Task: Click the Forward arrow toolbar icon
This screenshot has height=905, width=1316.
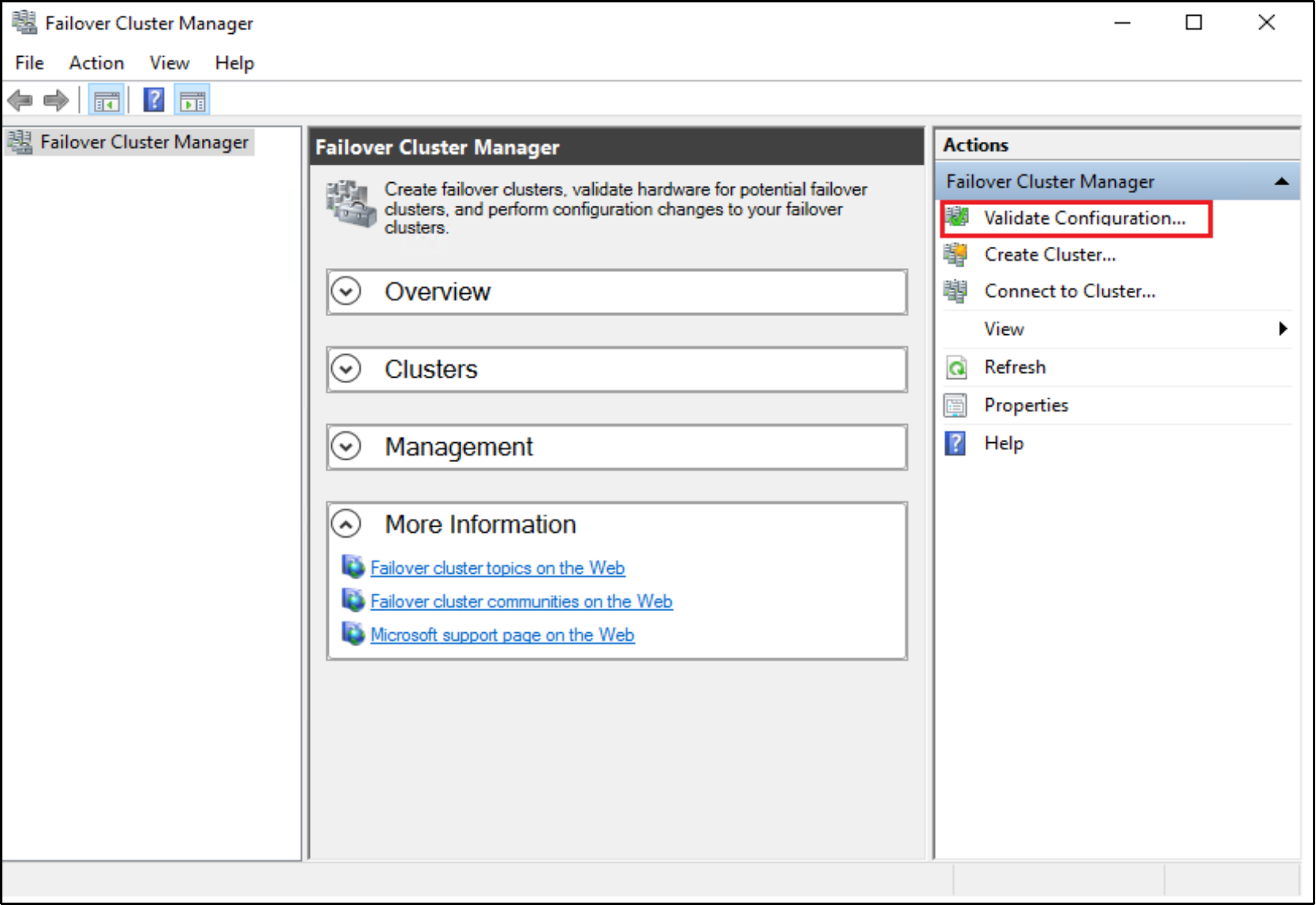Action: (56, 100)
